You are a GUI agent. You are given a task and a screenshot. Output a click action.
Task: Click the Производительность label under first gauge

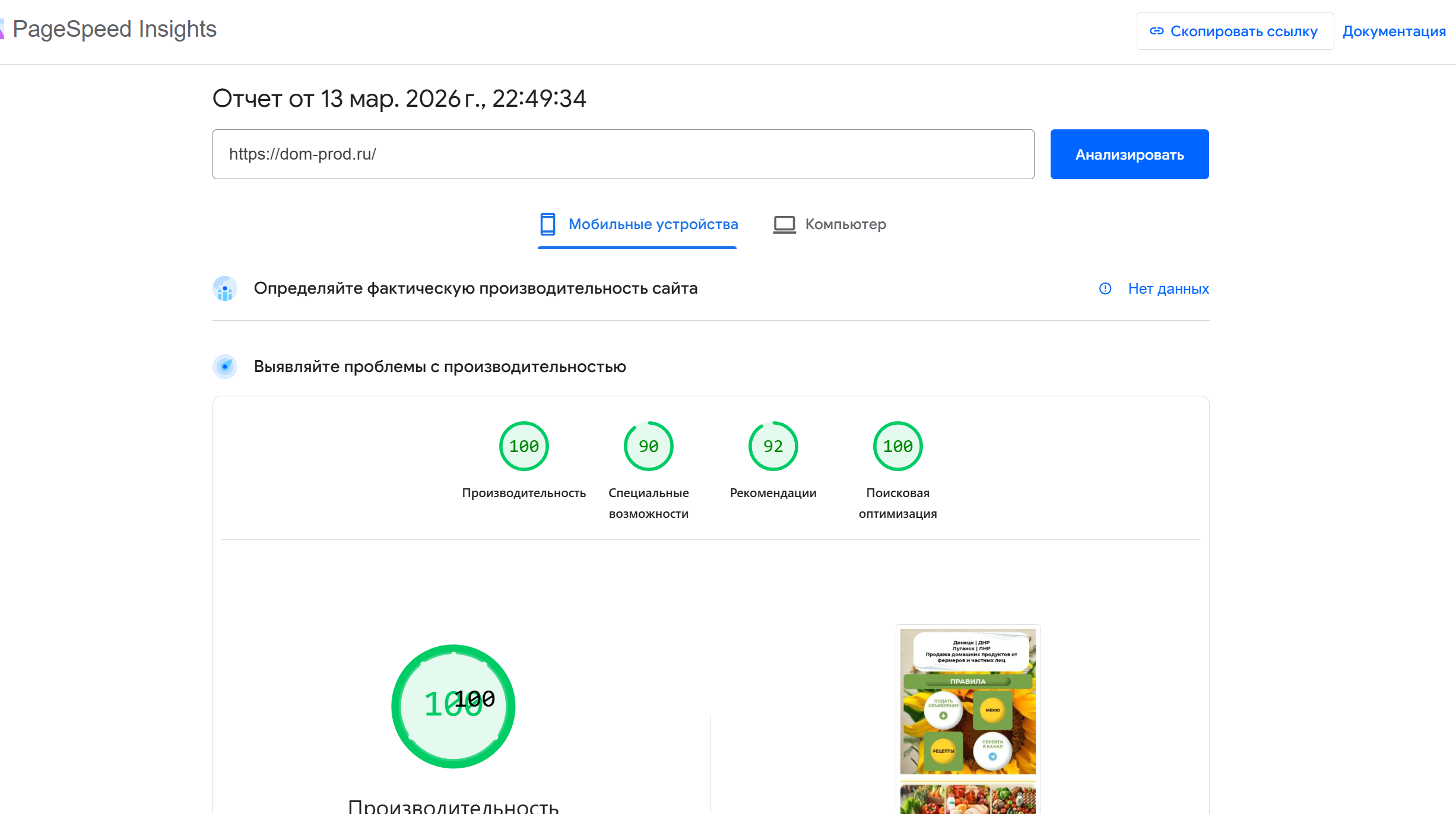tap(524, 493)
